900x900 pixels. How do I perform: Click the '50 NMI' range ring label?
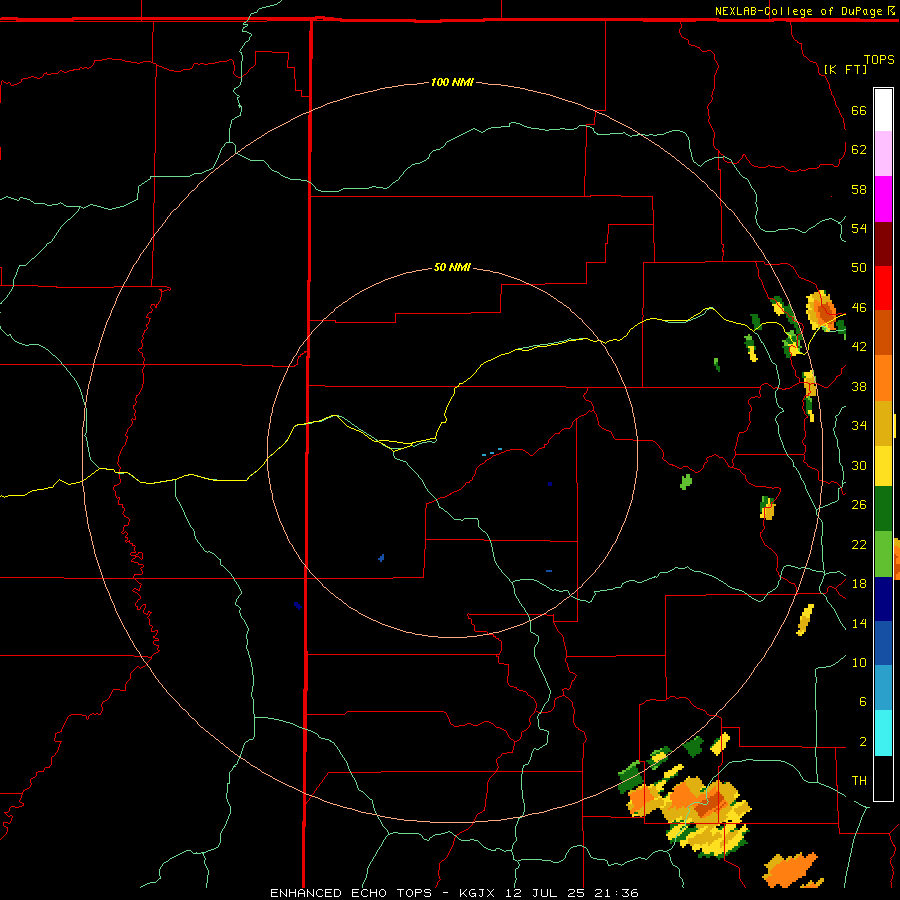[x=452, y=267]
